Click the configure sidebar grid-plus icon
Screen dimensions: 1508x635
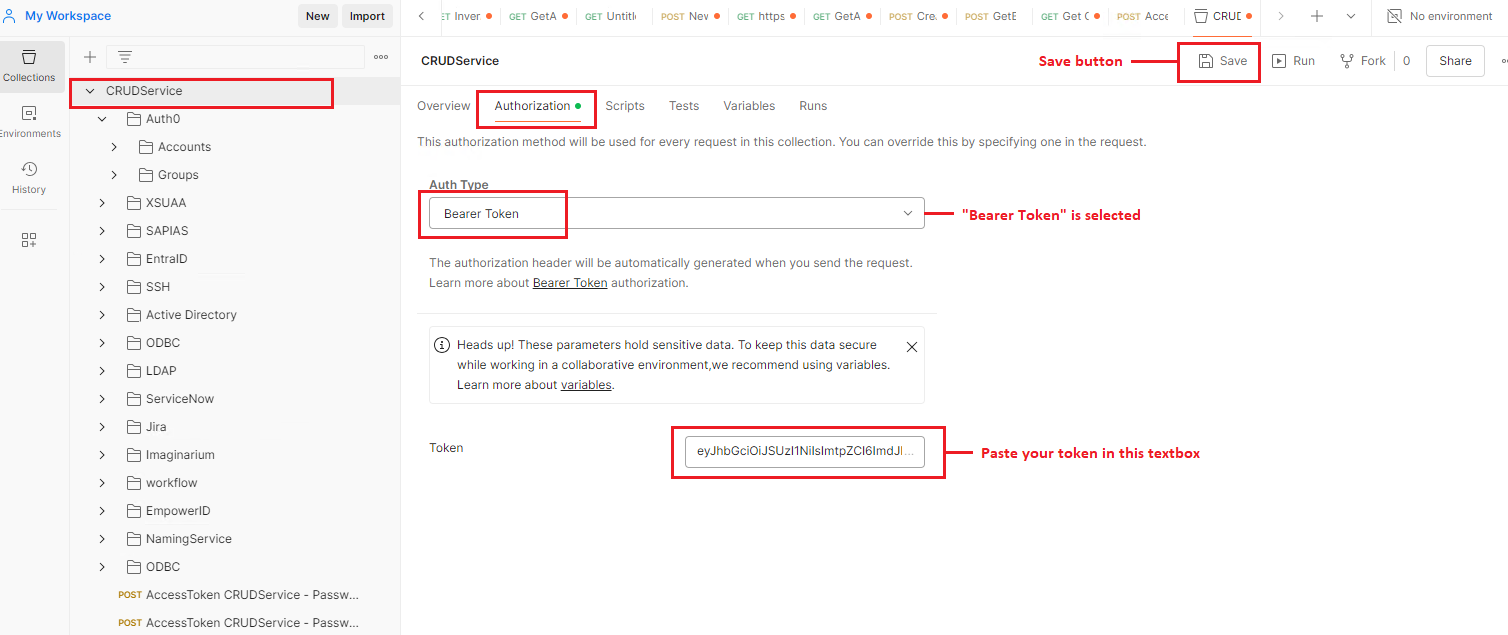(29, 240)
